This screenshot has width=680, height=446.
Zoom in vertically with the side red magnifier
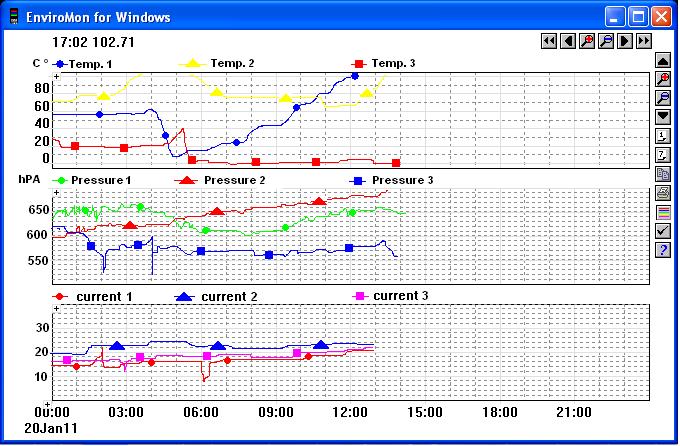click(x=663, y=79)
